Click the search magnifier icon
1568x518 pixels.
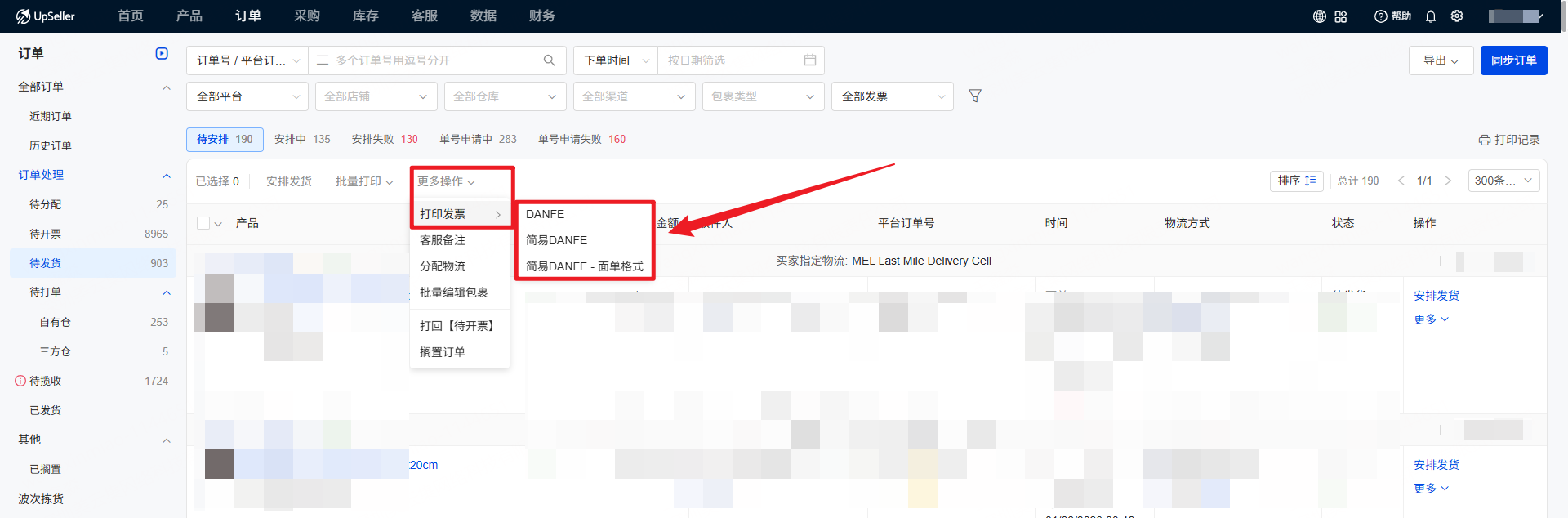[549, 60]
